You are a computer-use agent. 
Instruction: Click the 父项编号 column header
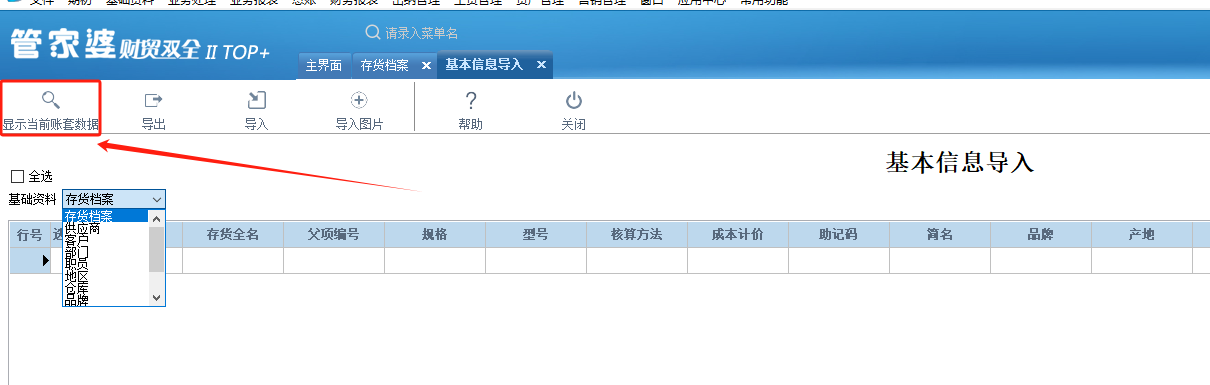(334, 235)
